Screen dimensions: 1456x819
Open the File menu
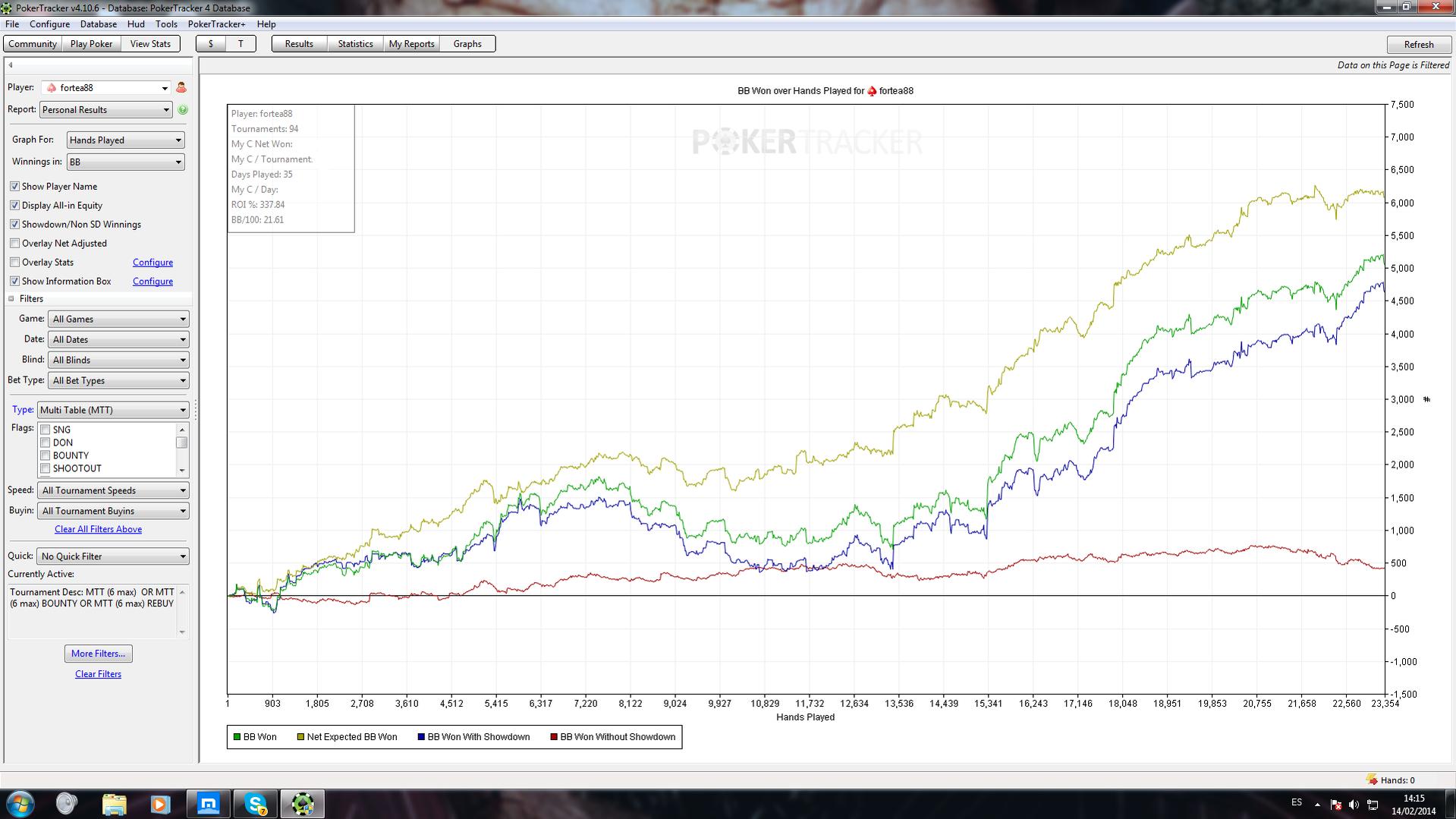point(12,24)
